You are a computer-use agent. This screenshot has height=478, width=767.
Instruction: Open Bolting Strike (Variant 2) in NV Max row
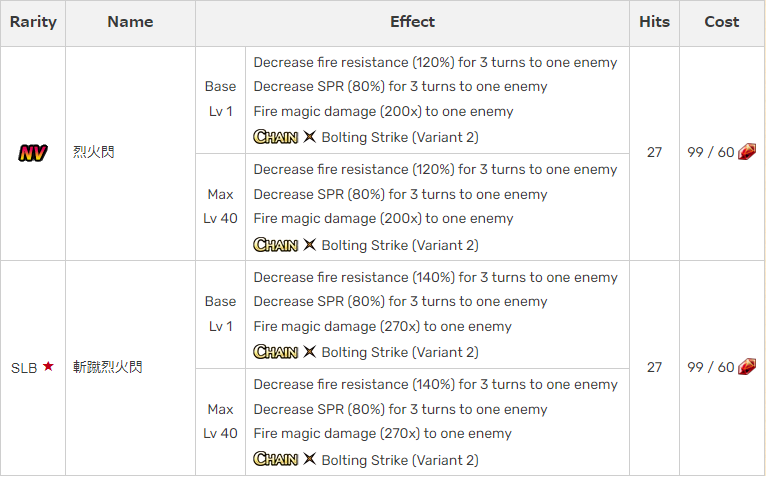point(400,245)
